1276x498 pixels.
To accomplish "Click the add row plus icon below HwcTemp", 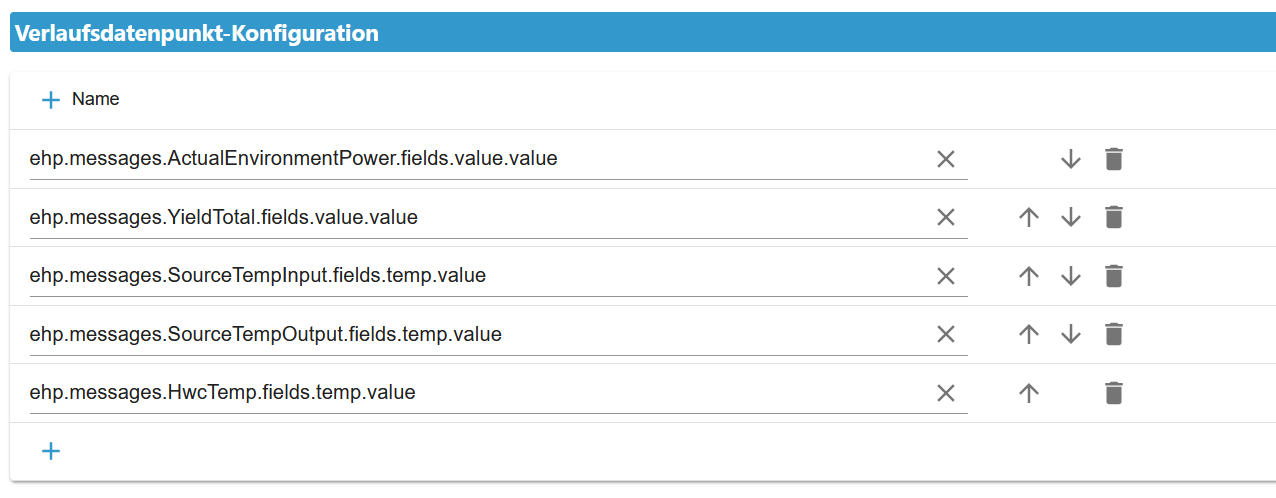I will pos(51,451).
